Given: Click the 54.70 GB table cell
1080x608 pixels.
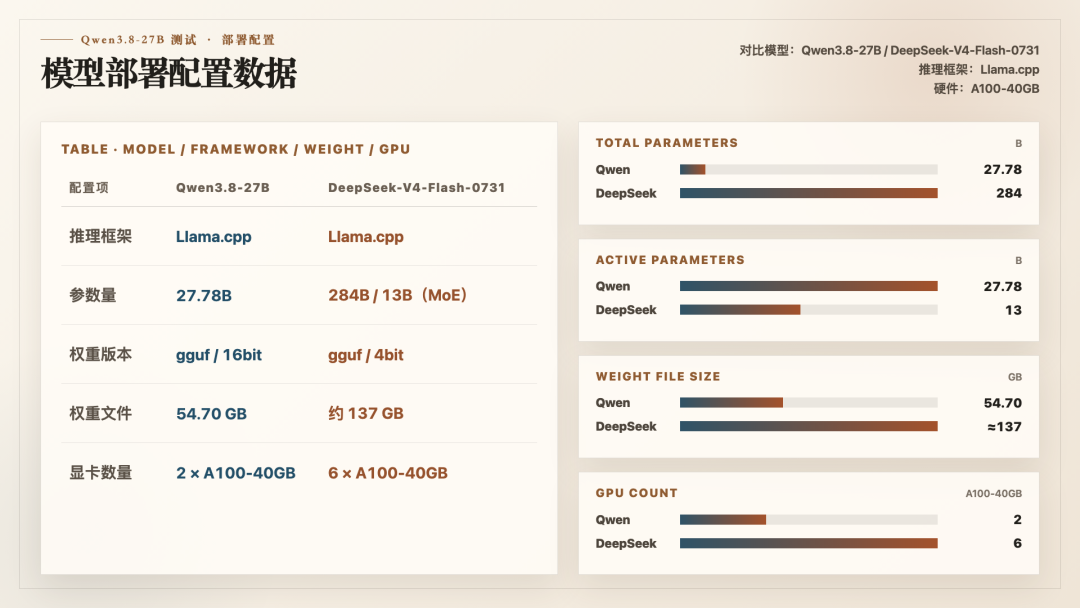Looking at the screenshot, I should pos(211,414).
